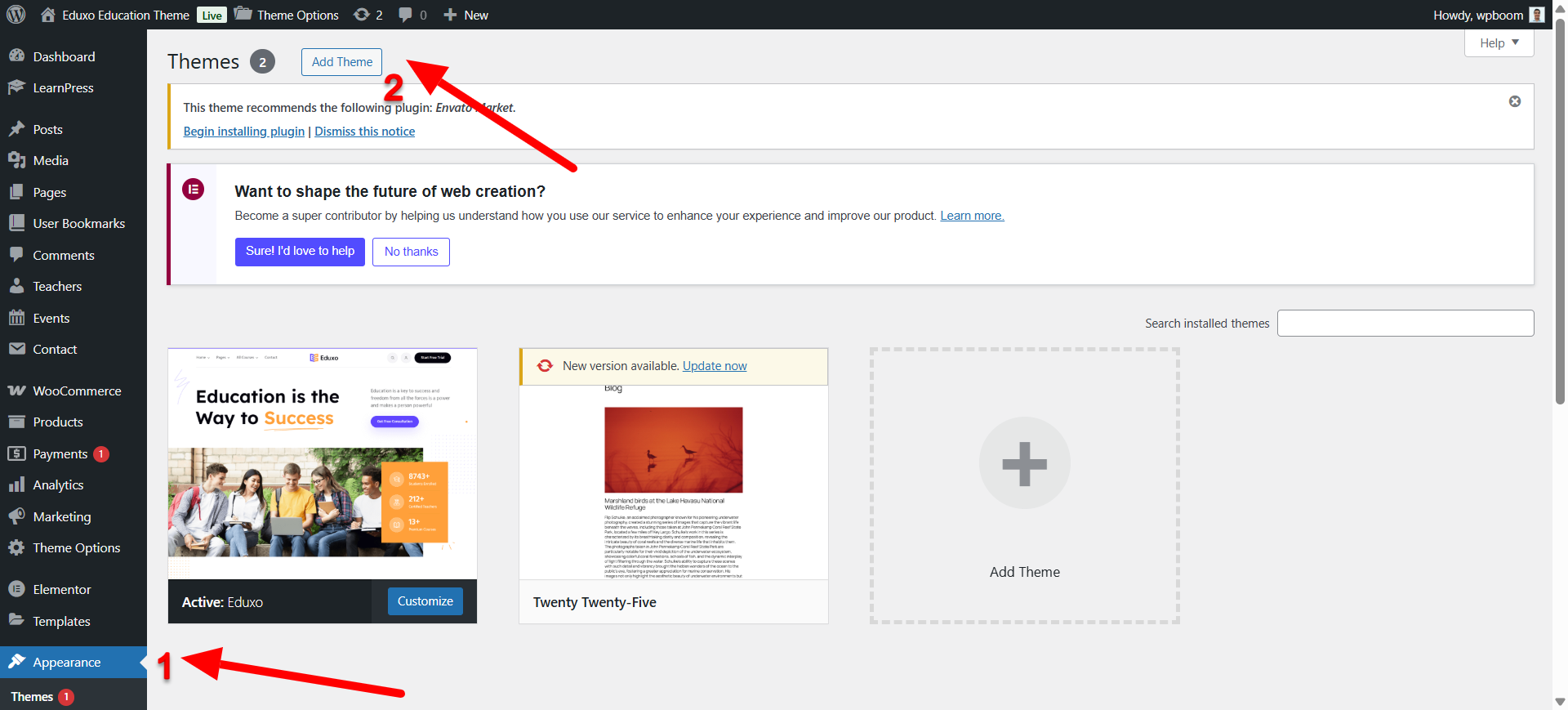Click Update now for Twenty Twenty-Five
The width and height of the screenshot is (1568, 710).
[715, 366]
